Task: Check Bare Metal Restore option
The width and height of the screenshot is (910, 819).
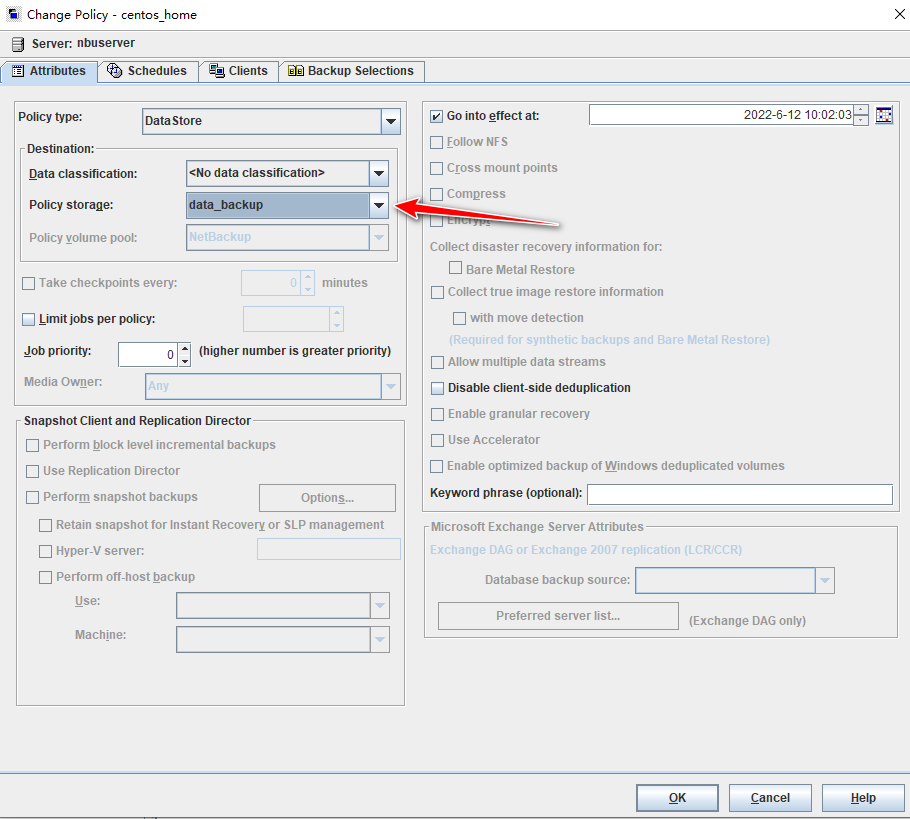Action: pyautogui.click(x=456, y=268)
